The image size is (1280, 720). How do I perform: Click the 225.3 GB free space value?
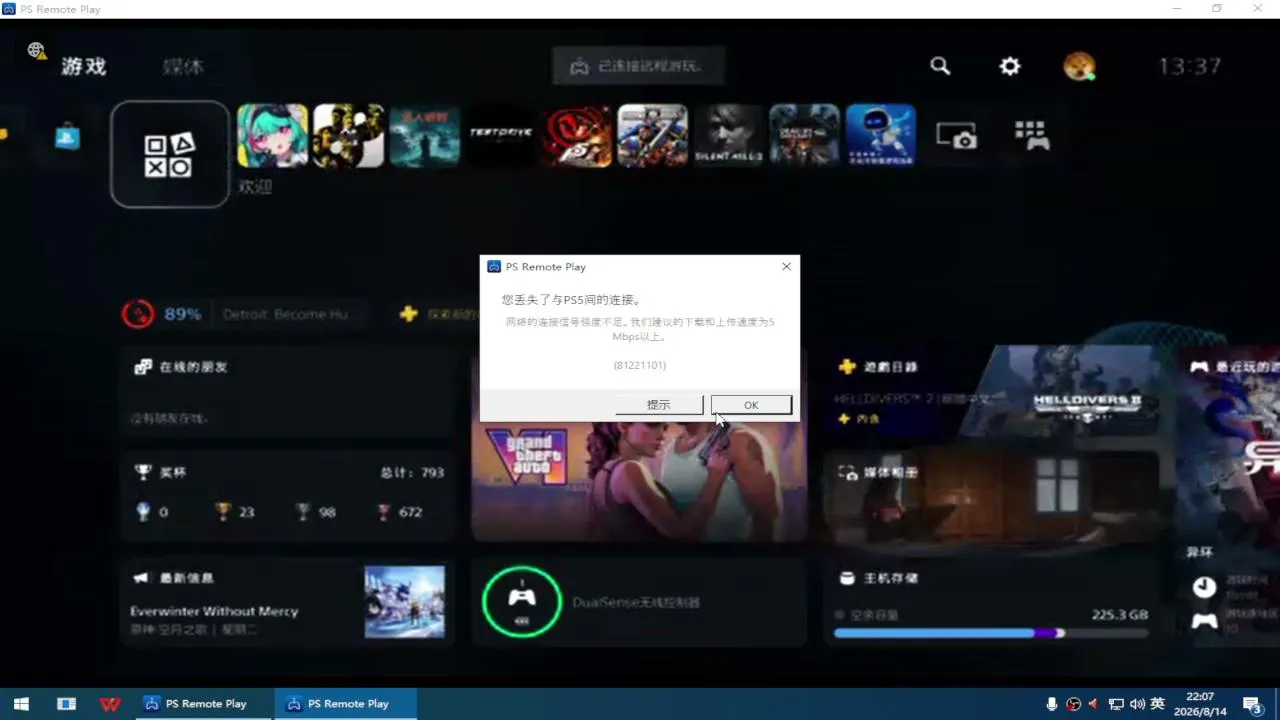(x=1120, y=615)
